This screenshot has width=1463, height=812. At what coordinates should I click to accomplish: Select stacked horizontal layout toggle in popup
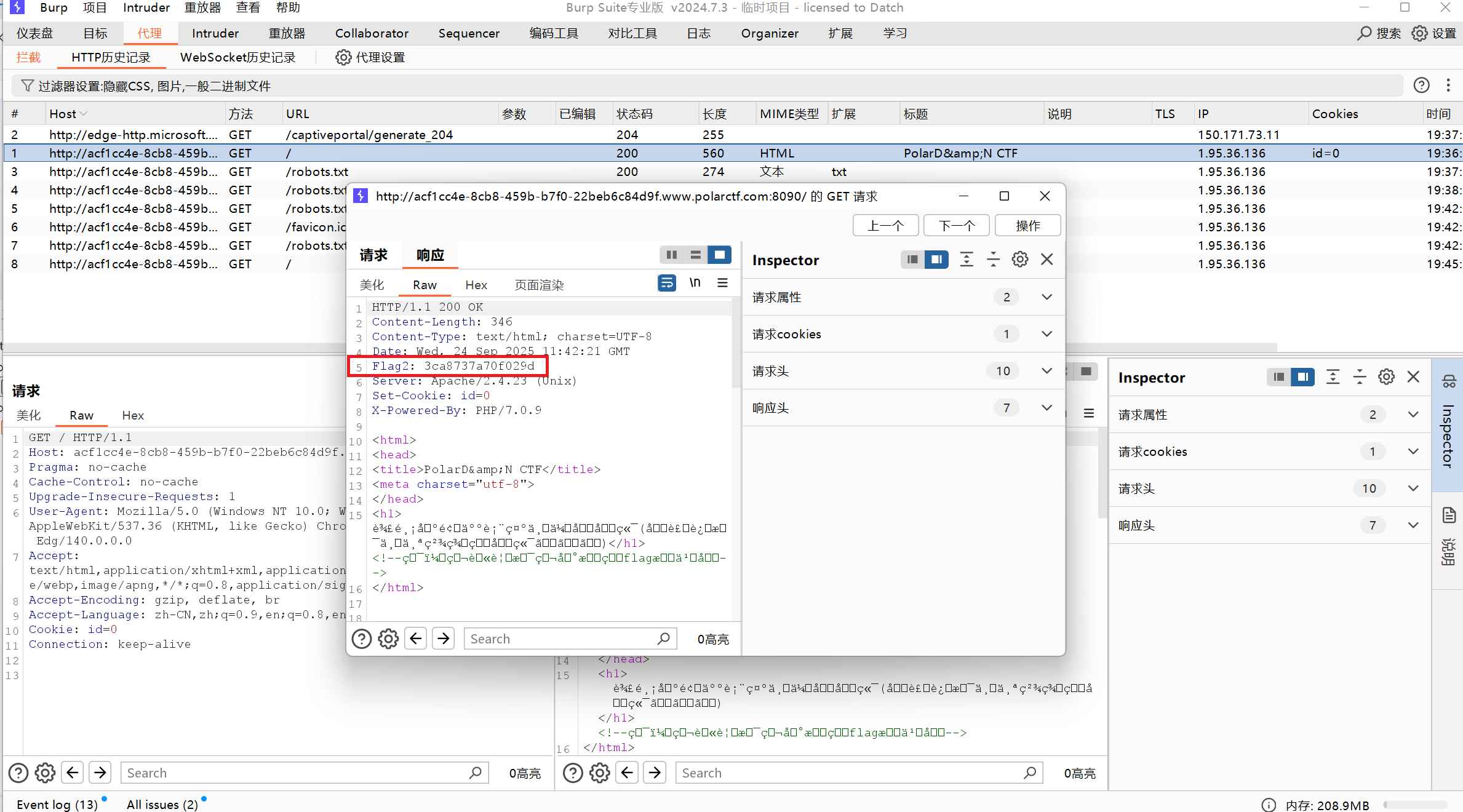pyautogui.click(x=695, y=255)
